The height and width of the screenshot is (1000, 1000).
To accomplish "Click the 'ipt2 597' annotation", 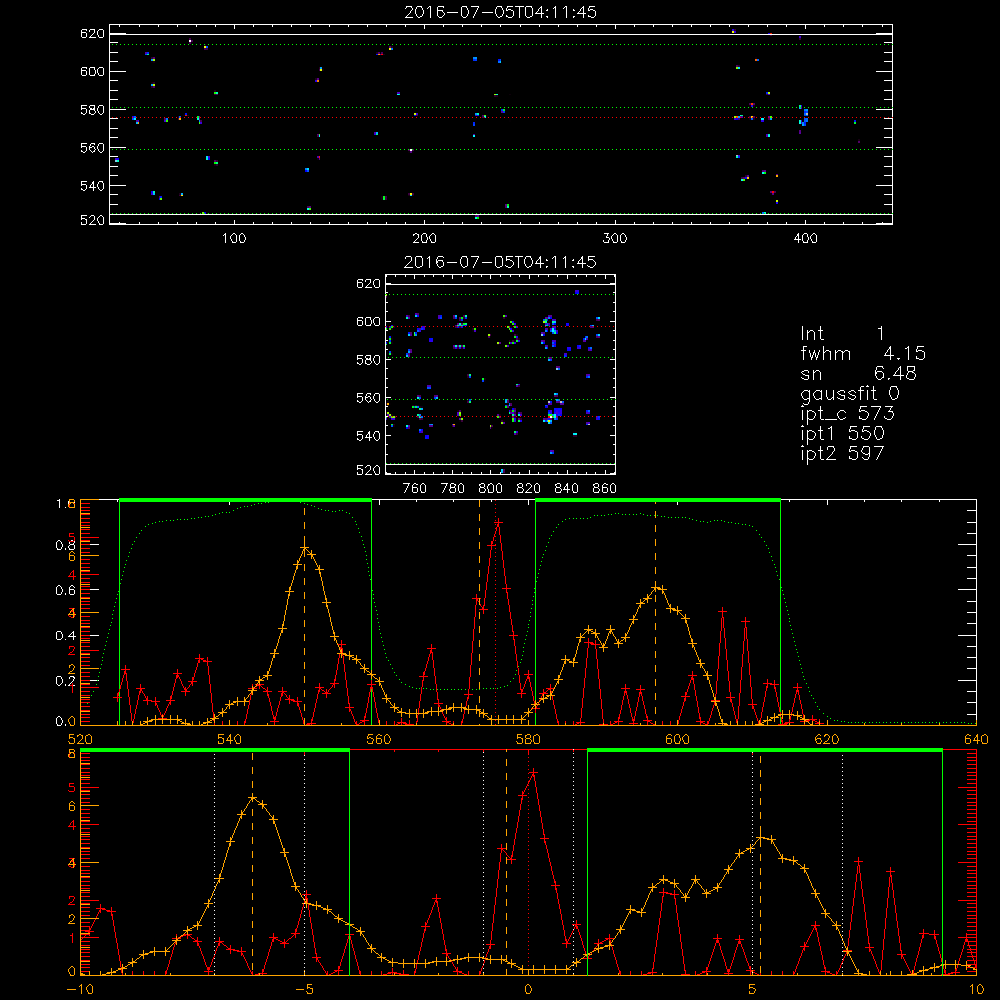I will pyautogui.click(x=842, y=453).
